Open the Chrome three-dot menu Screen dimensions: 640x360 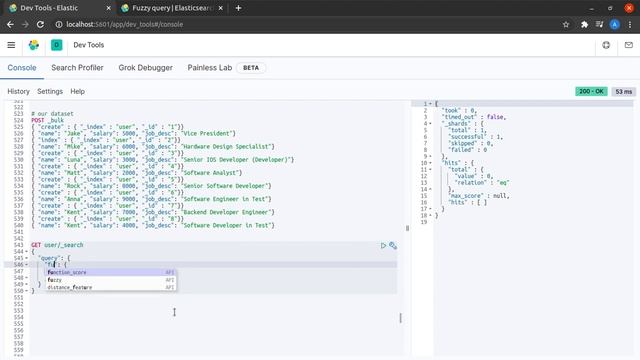point(630,24)
